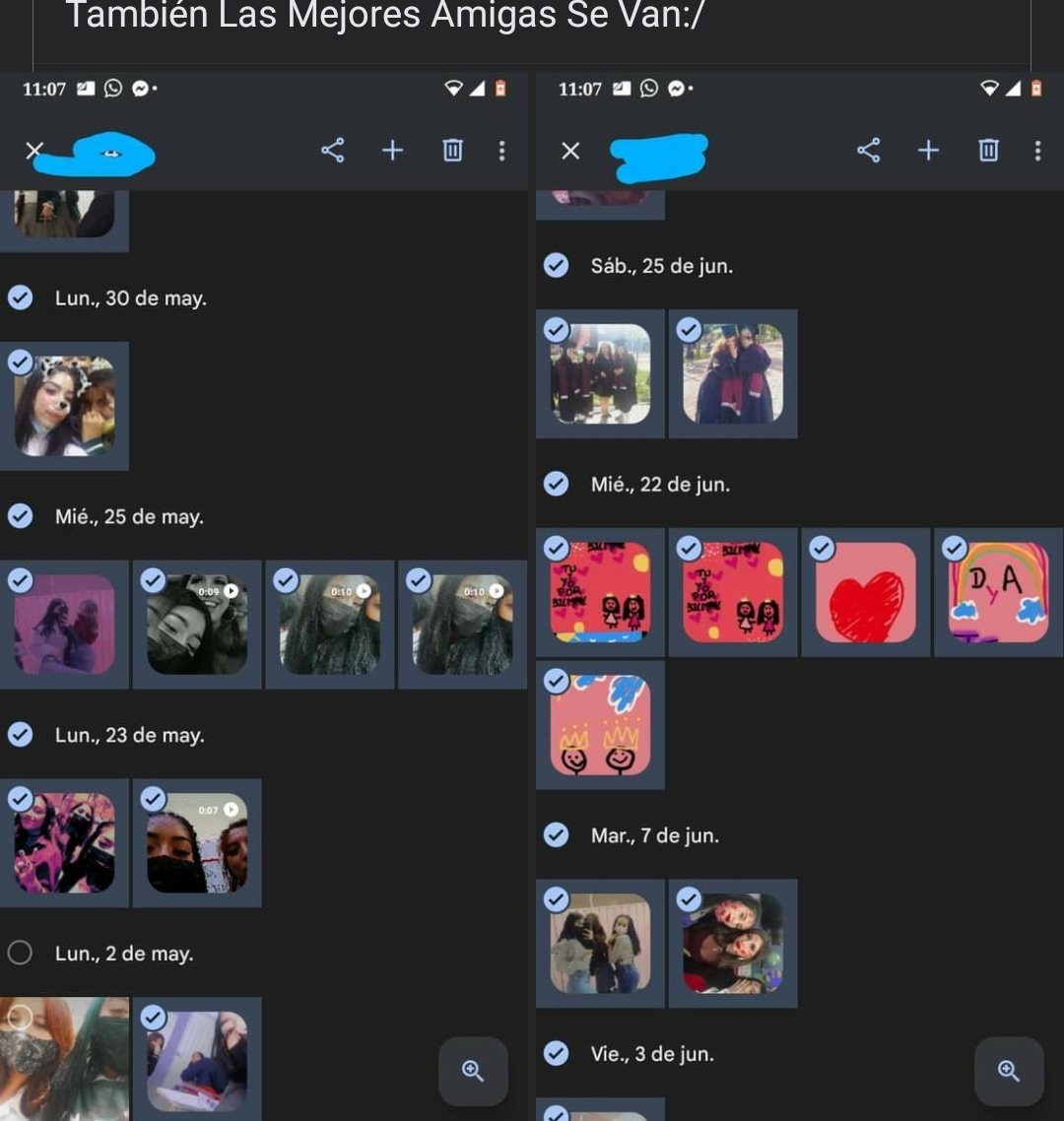This screenshot has height=1121, width=1064.
Task: Open the red heart drawing thumbnail
Action: 866,593
